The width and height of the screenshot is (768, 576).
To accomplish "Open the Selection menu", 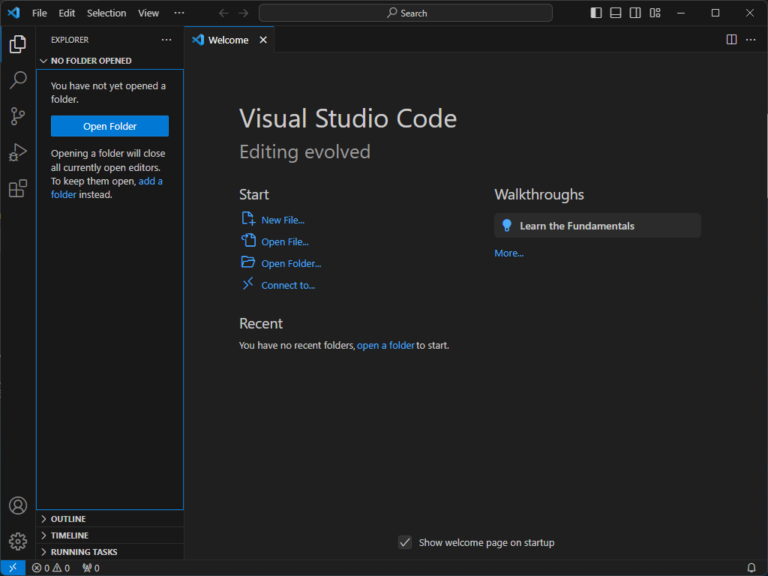I will point(106,13).
